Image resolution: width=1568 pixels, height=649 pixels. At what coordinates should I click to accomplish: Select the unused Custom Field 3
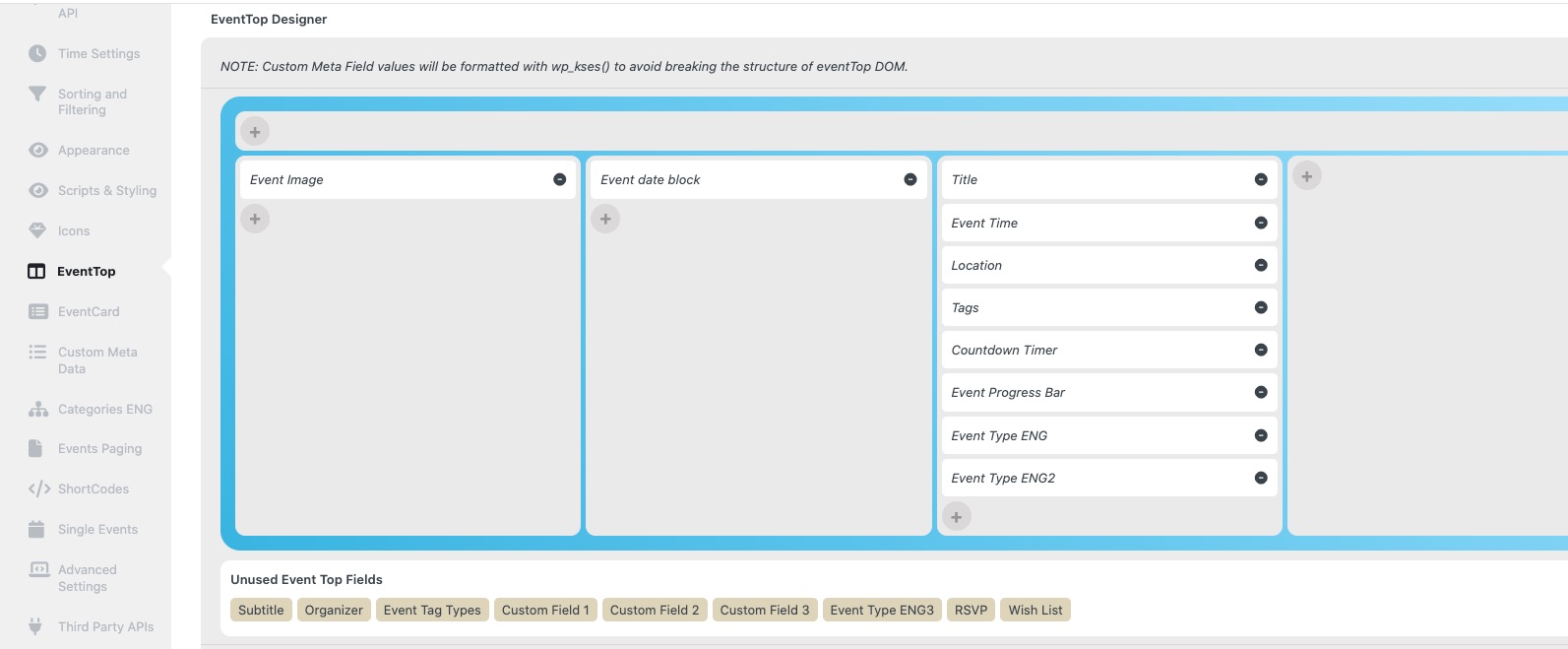(765, 610)
